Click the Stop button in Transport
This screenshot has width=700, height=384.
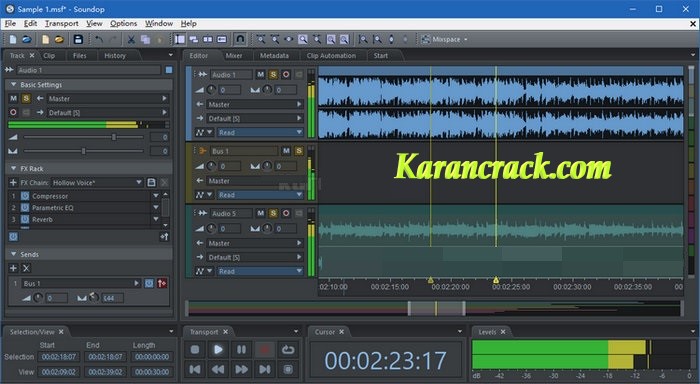point(195,349)
